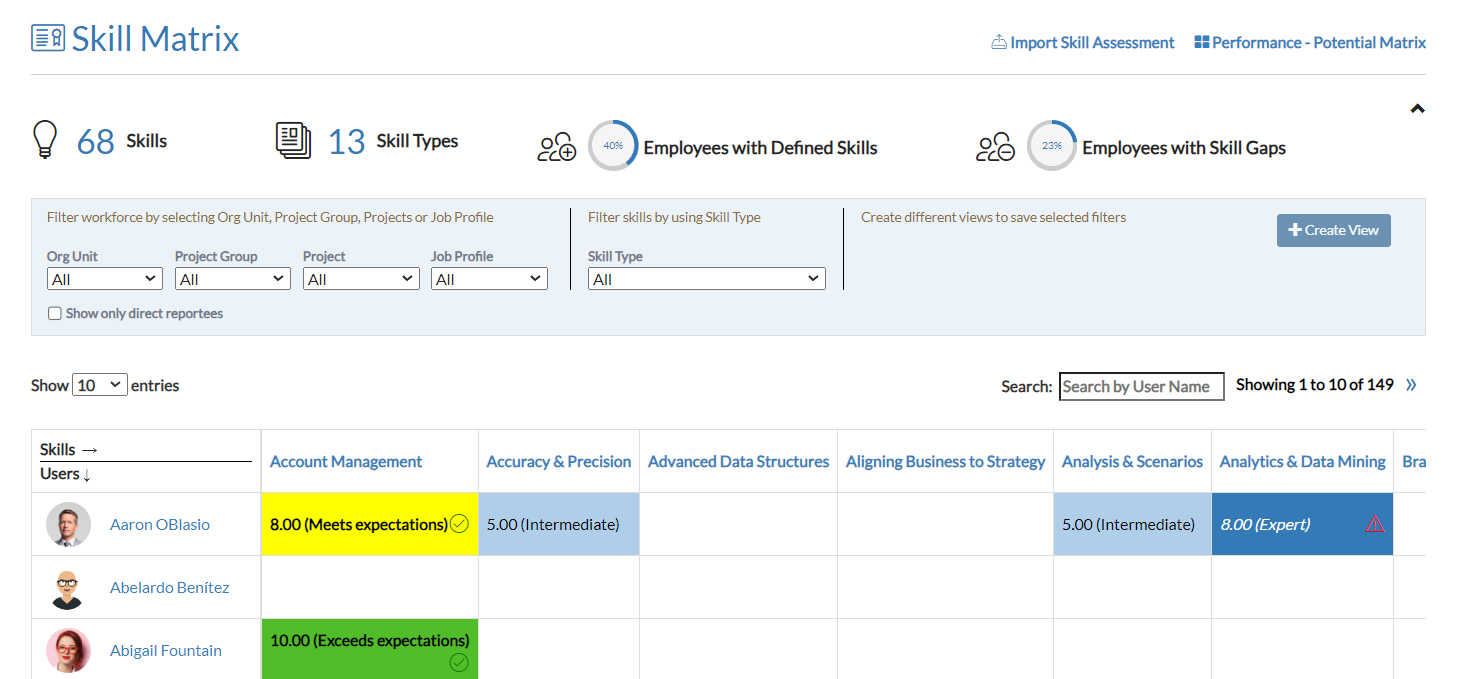Collapse the summary panel with caret arrow

1417,109
